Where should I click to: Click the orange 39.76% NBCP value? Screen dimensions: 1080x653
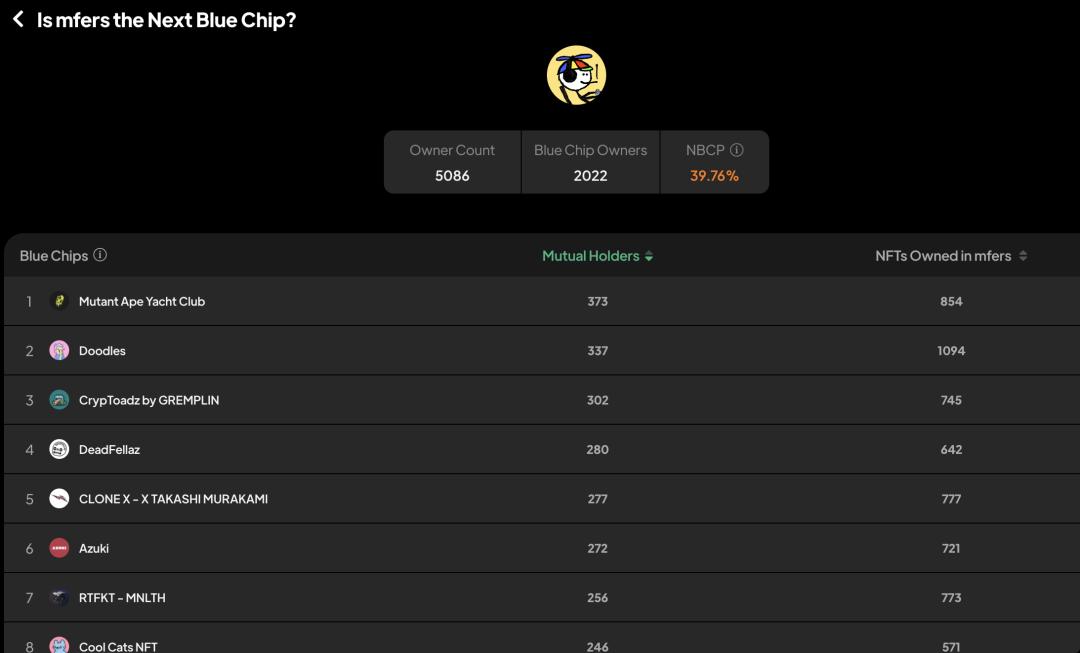coord(714,176)
